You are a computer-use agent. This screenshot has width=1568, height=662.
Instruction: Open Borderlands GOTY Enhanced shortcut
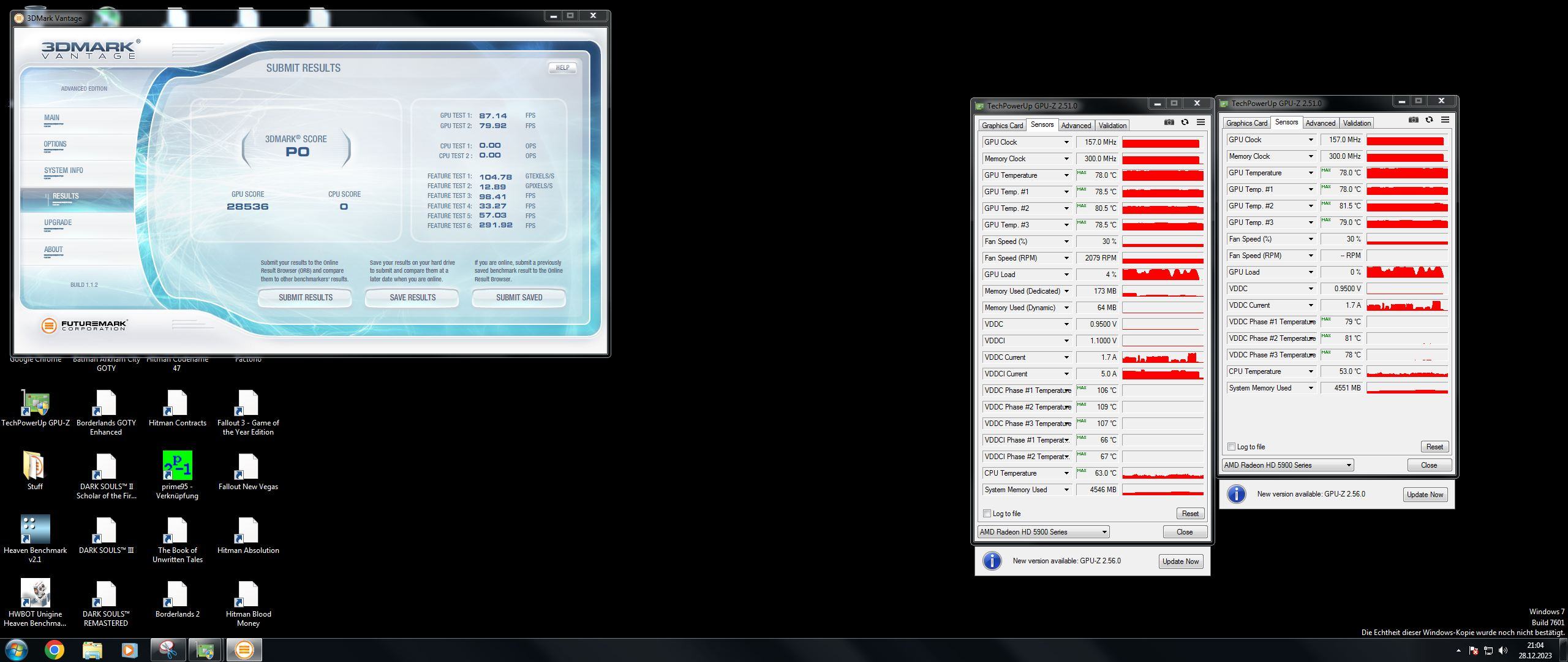click(x=106, y=412)
